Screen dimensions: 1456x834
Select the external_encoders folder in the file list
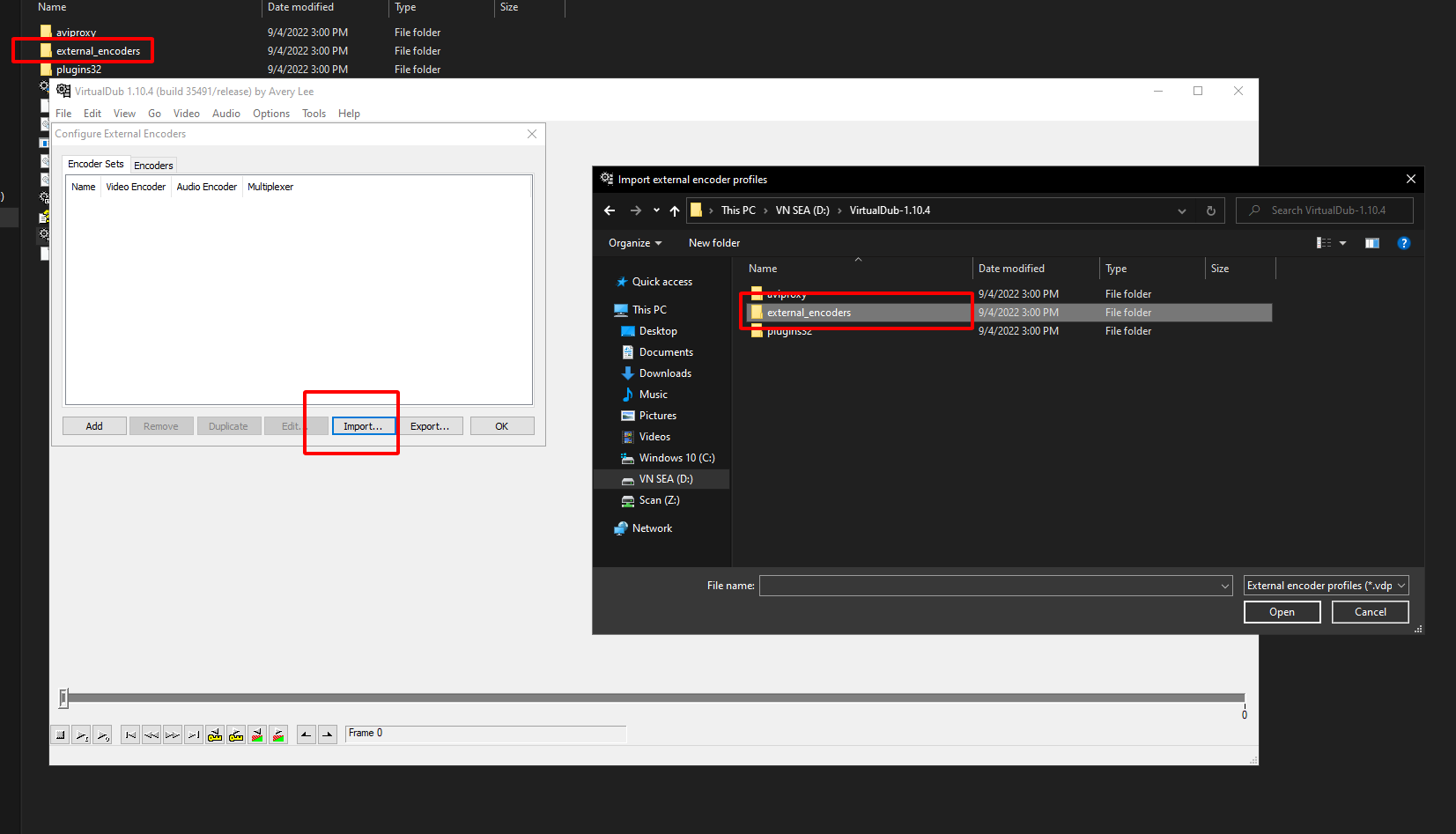click(x=808, y=313)
